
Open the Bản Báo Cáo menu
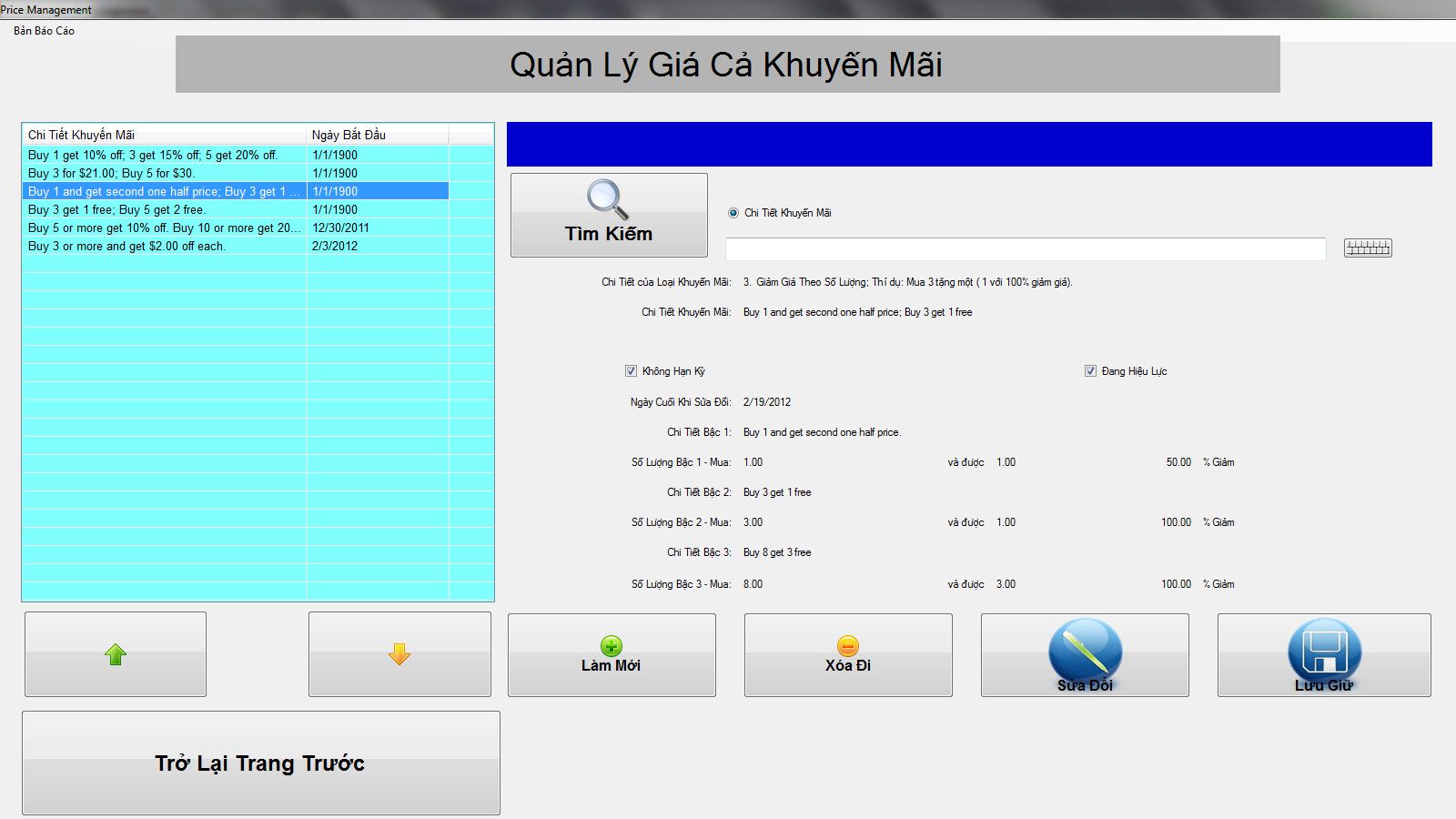44,31
